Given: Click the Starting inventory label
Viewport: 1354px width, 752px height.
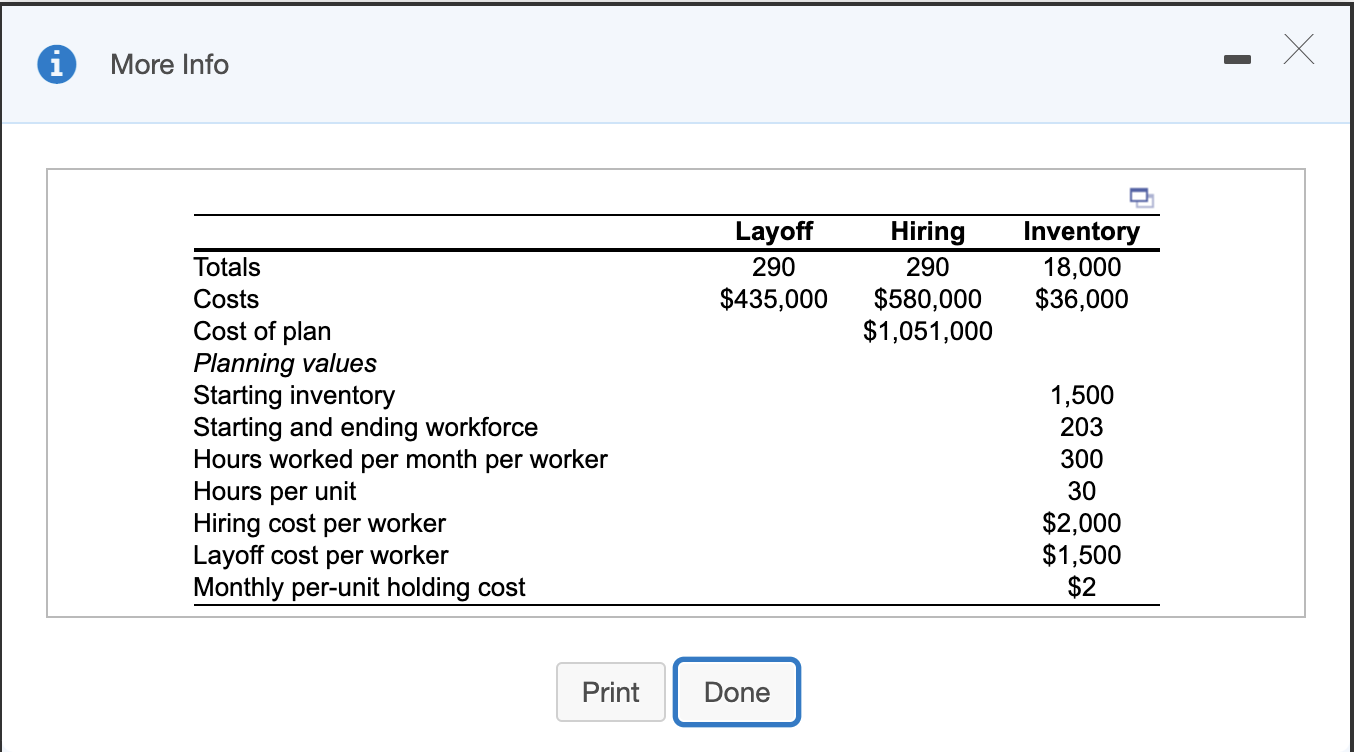Looking at the screenshot, I should click(x=294, y=395).
